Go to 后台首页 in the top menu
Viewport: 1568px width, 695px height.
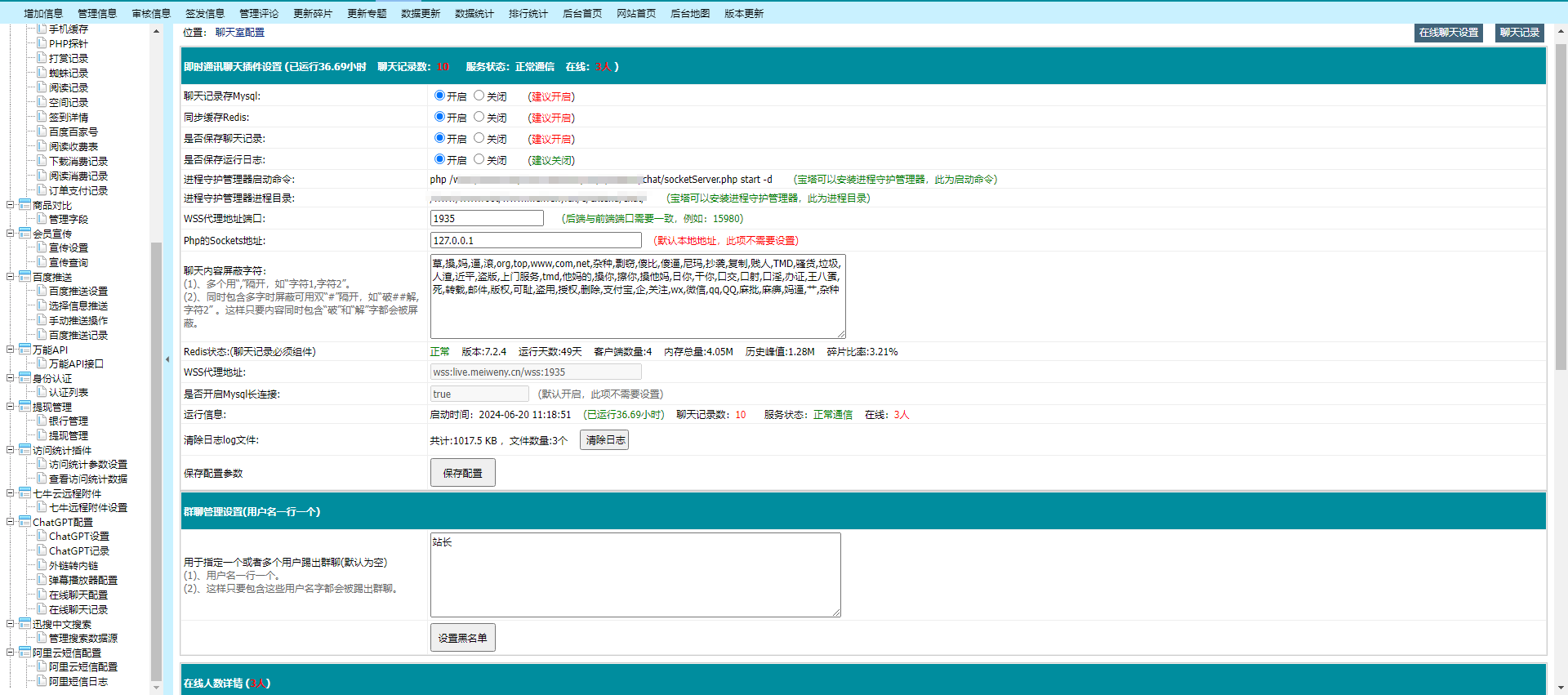(x=582, y=13)
